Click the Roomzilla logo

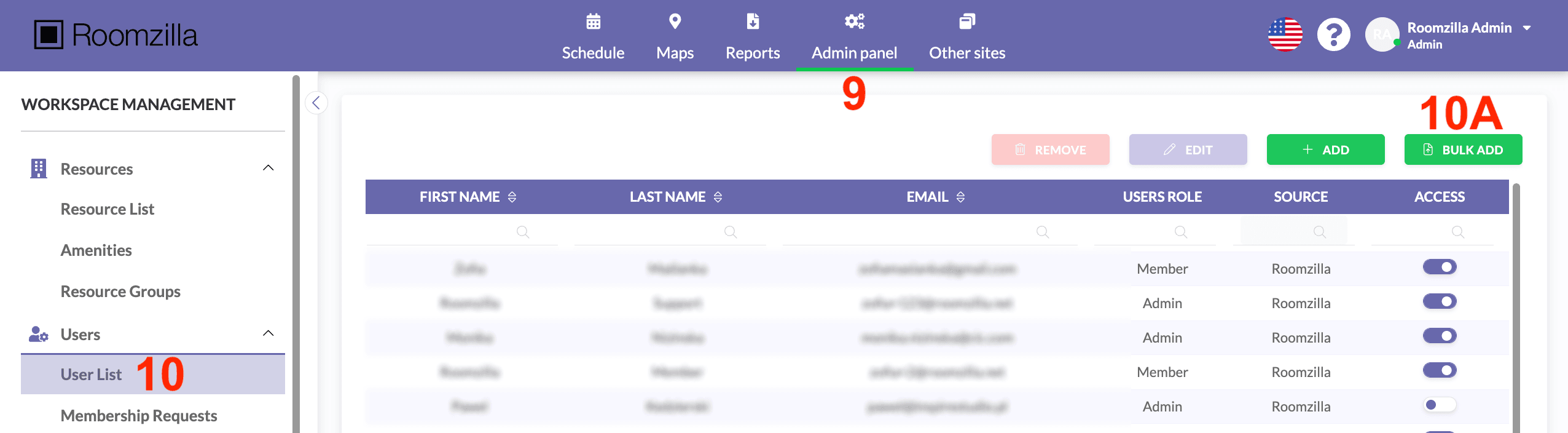116,35
